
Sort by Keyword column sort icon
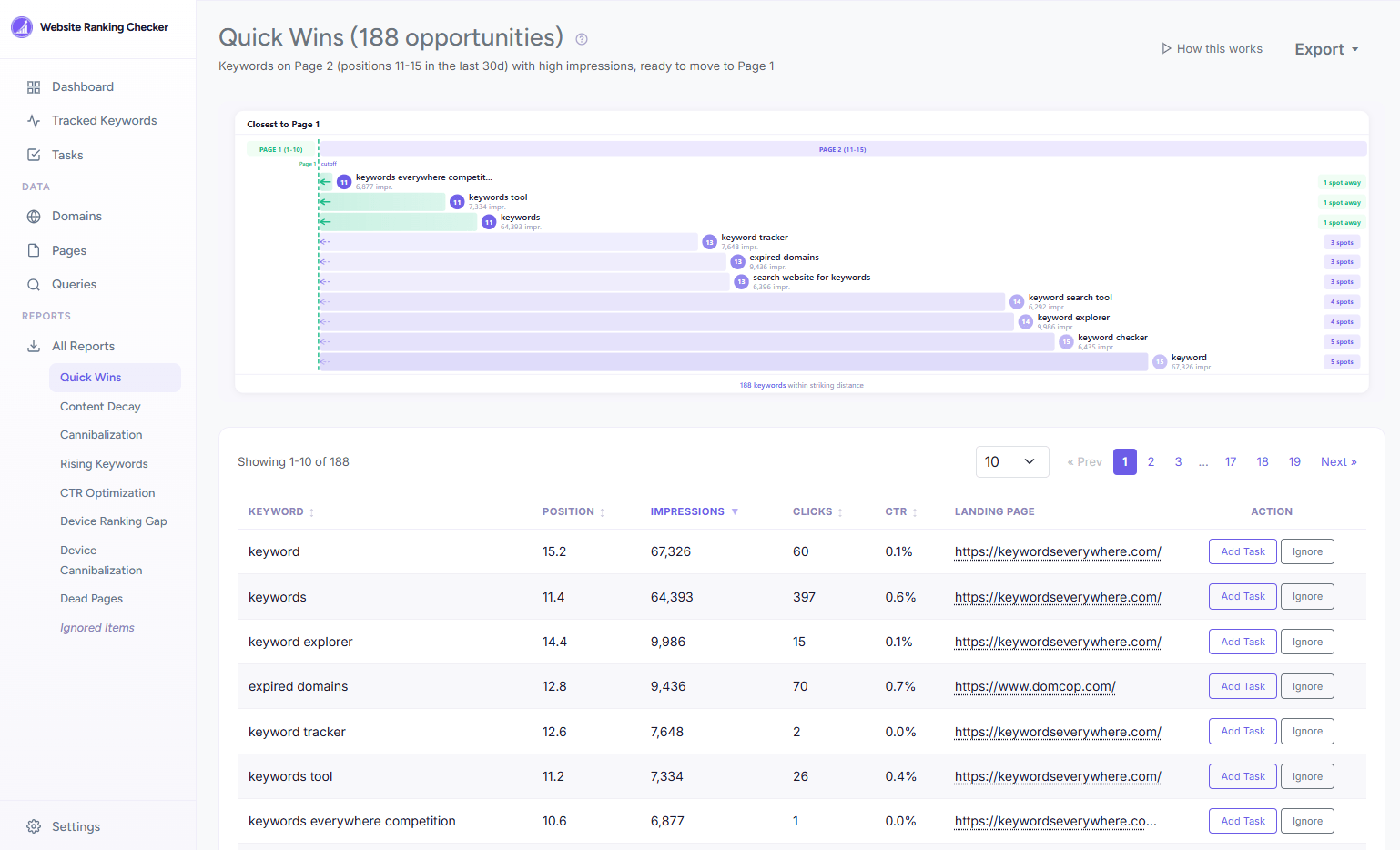tap(311, 512)
